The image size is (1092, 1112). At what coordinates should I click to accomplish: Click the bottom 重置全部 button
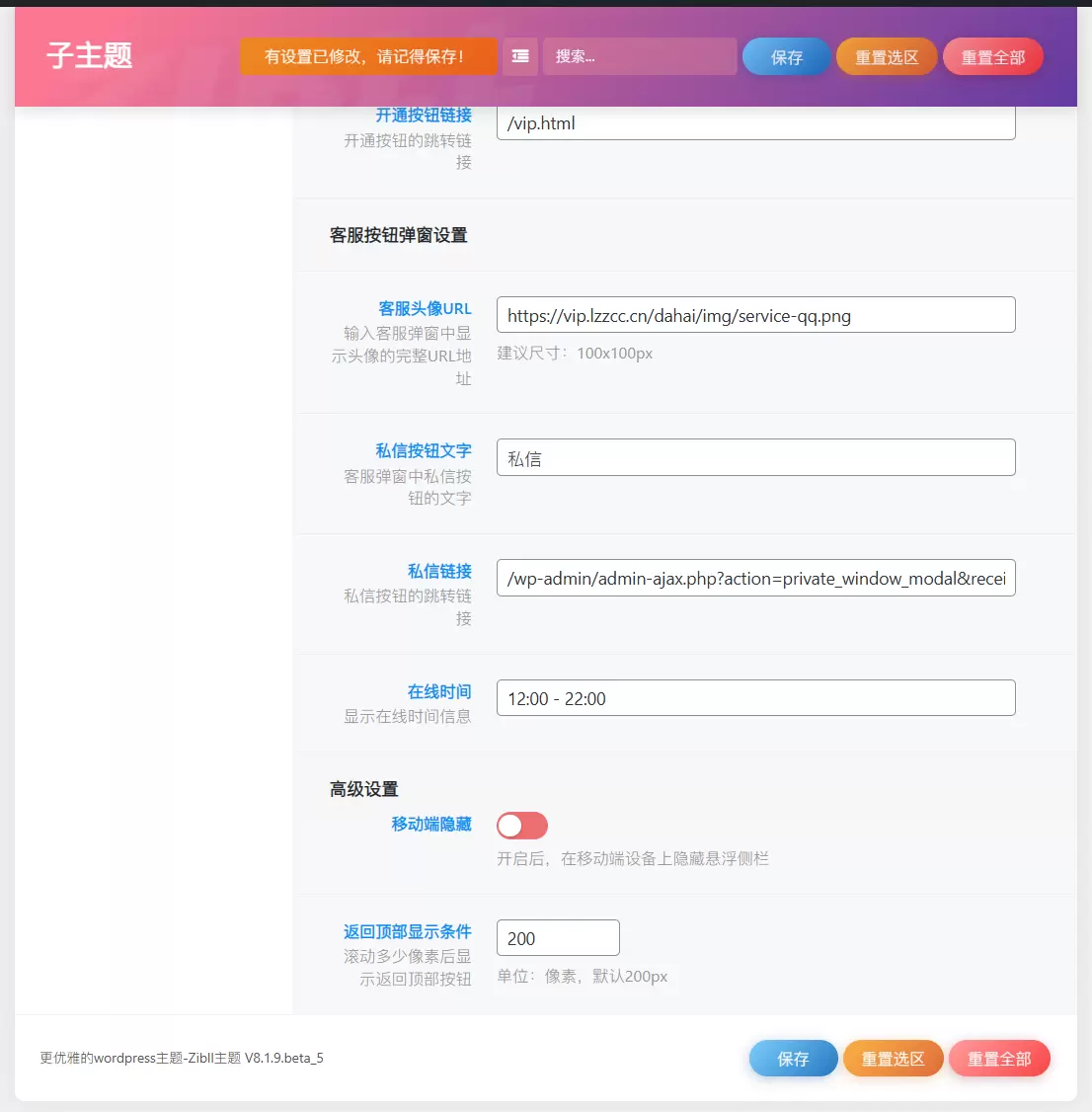tap(999, 1058)
